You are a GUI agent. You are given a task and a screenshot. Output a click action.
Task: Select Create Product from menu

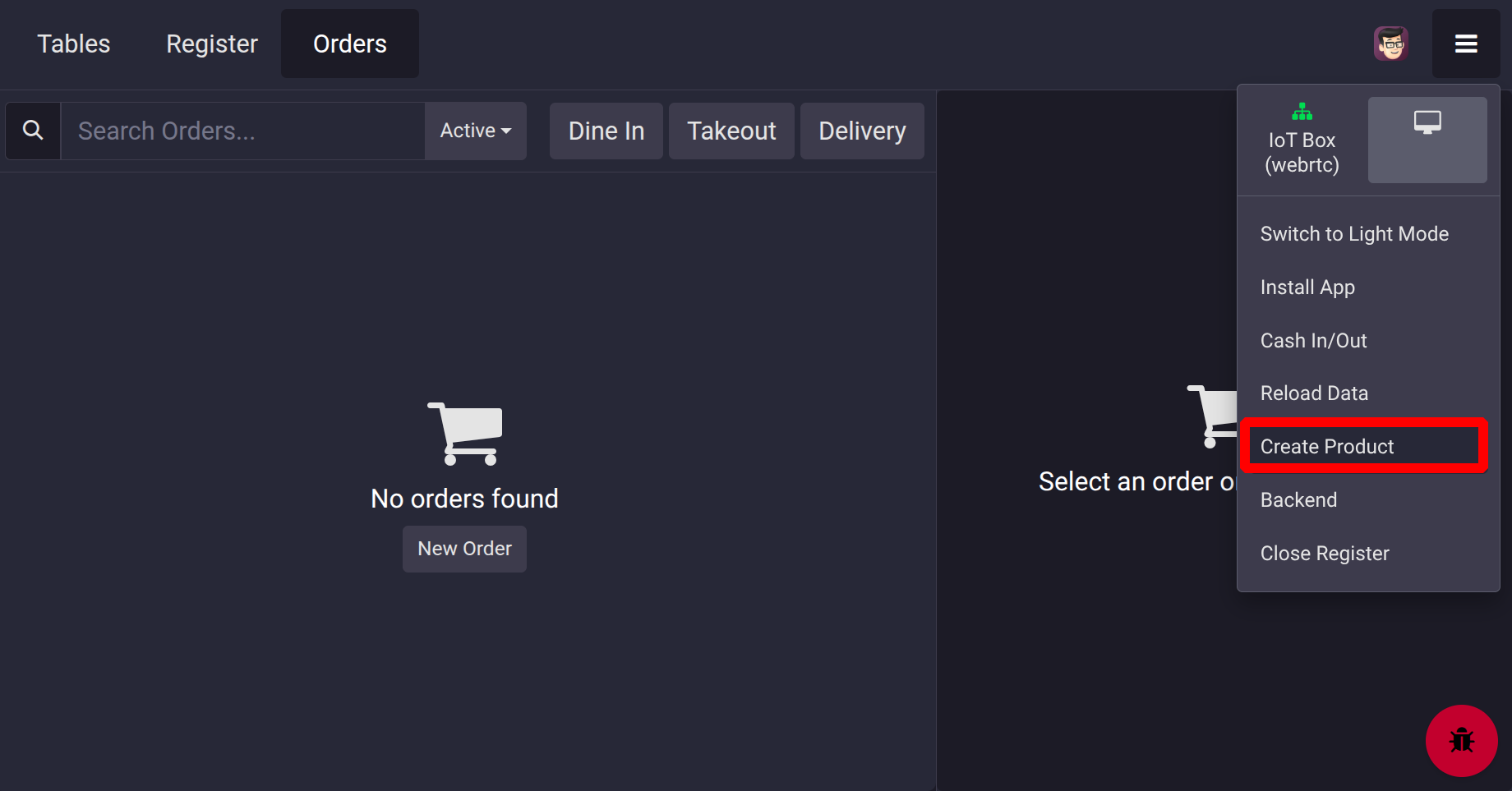coord(1327,447)
